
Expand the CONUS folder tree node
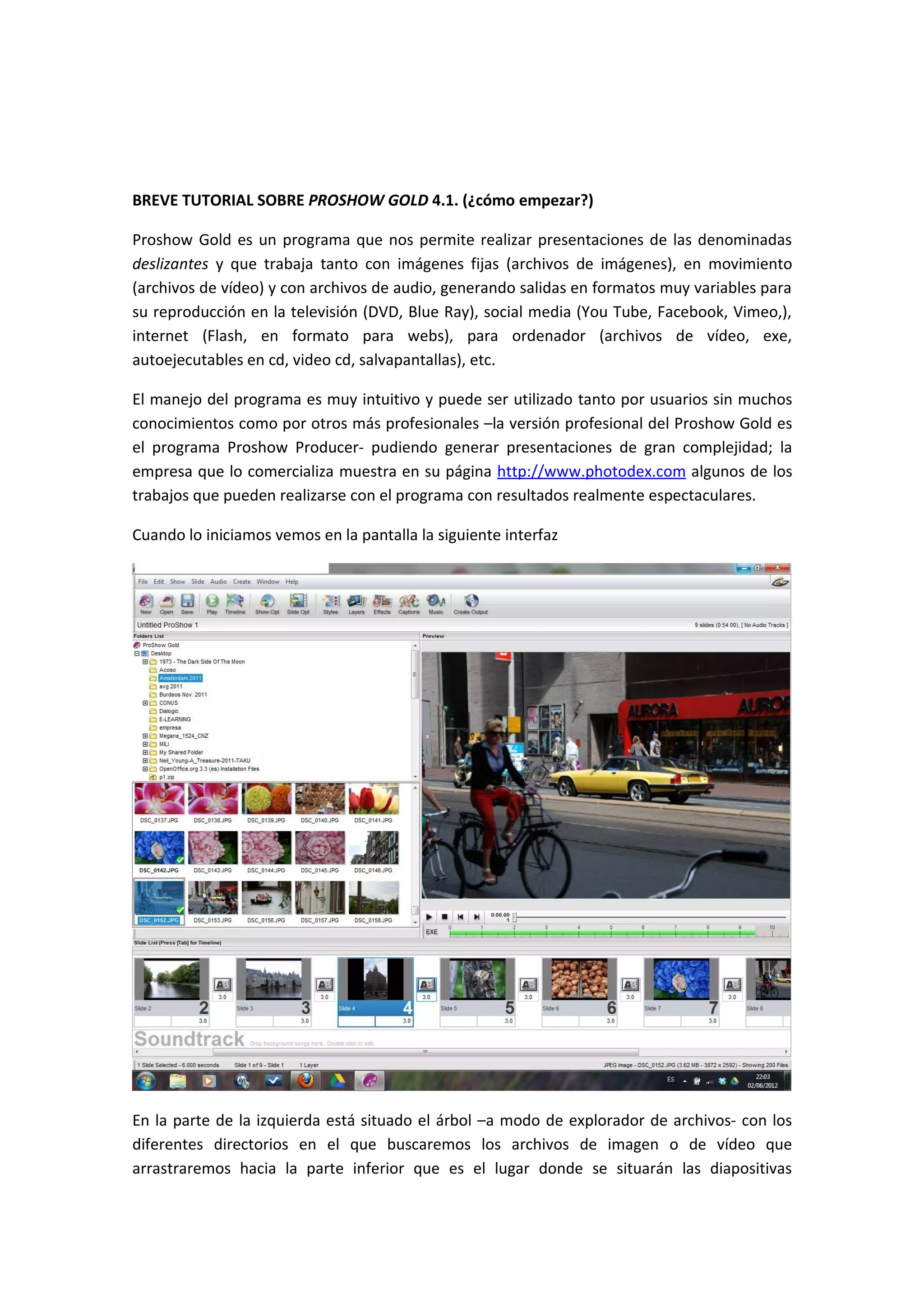coord(145,703)
